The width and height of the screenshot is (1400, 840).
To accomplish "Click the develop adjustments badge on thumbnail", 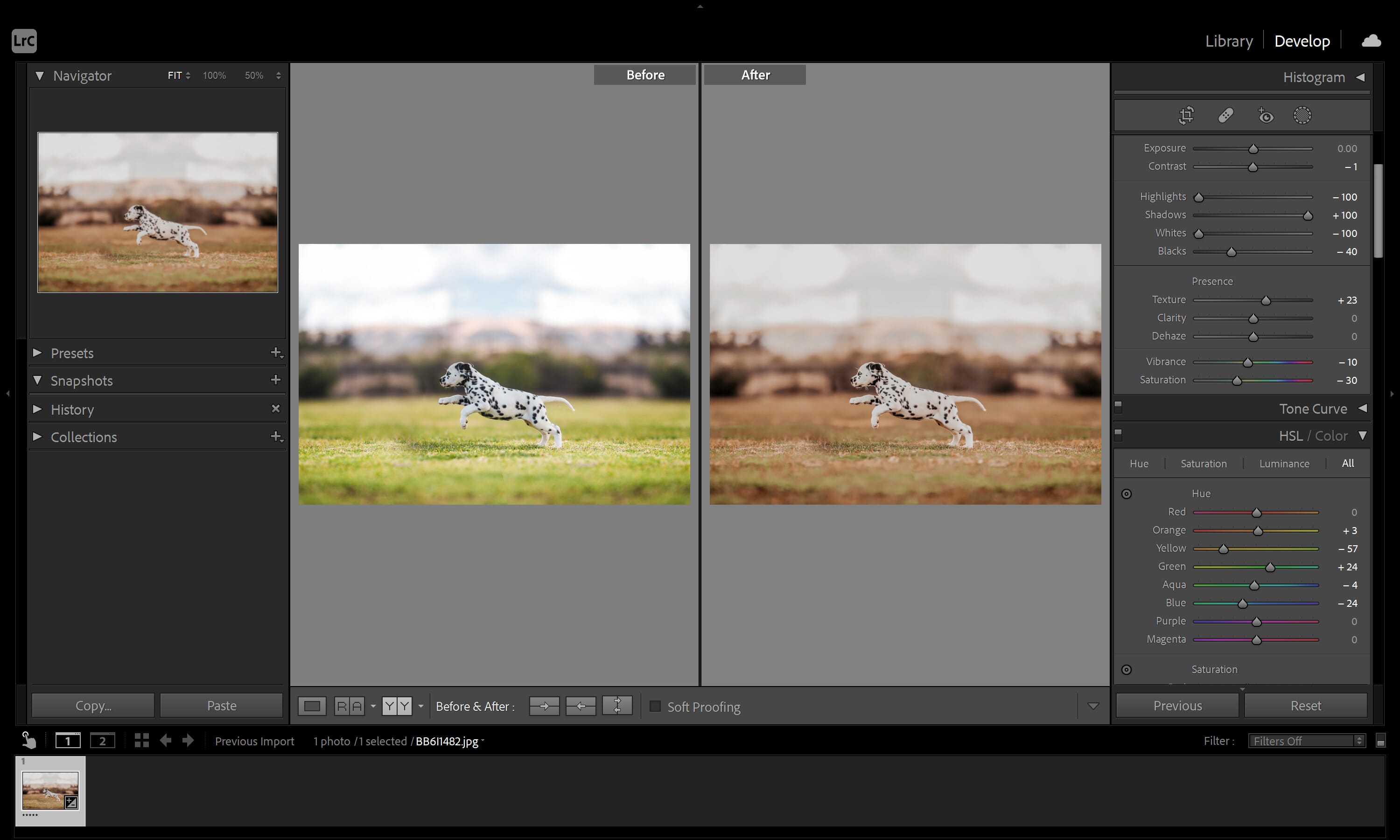I will (x=71, y=802).
